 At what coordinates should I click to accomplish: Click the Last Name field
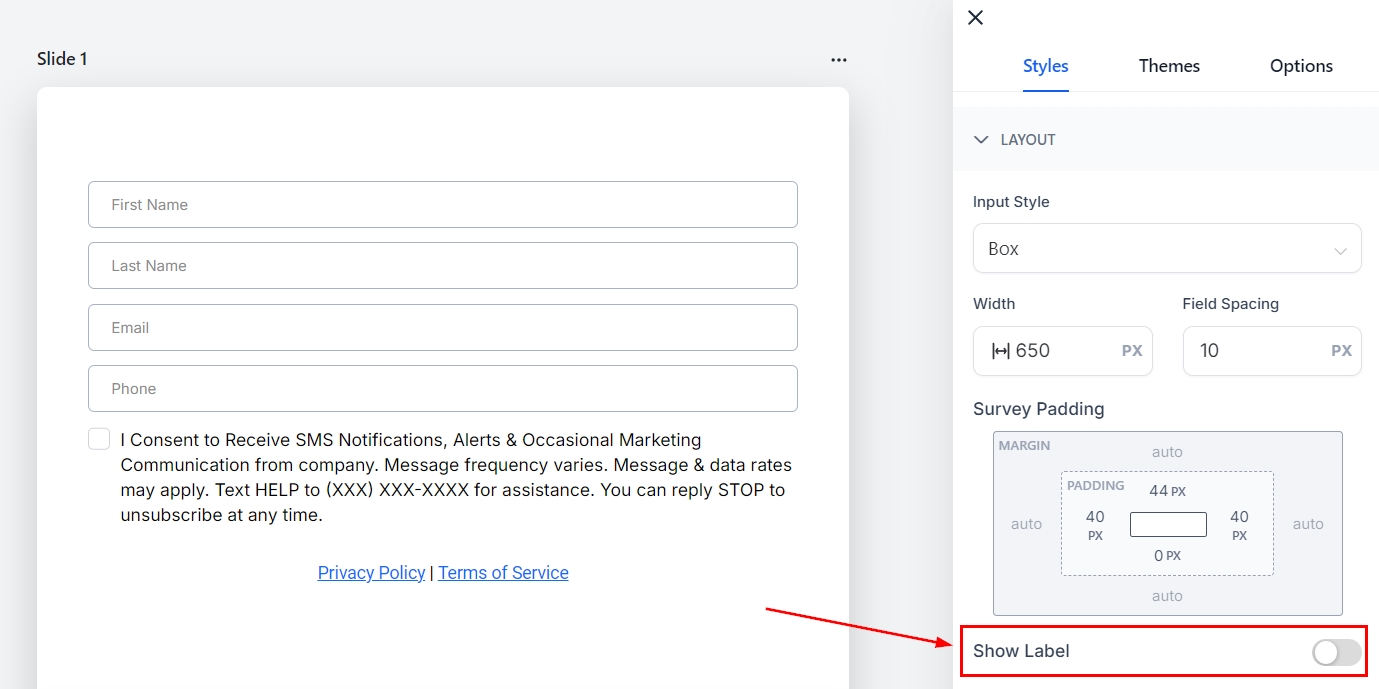pos(442,266)
